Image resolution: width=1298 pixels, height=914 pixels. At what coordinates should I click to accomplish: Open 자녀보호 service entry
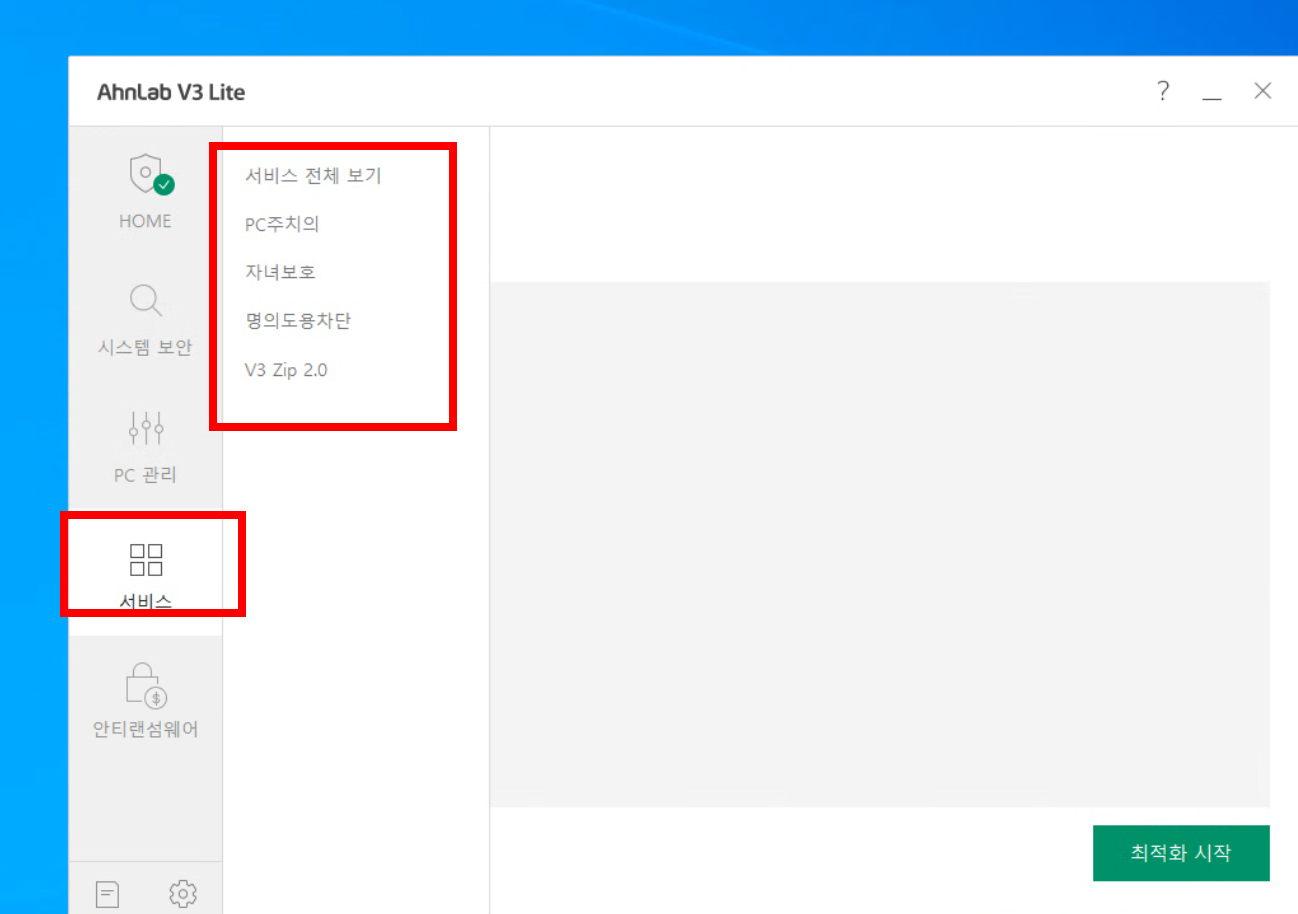click(280, 272)
